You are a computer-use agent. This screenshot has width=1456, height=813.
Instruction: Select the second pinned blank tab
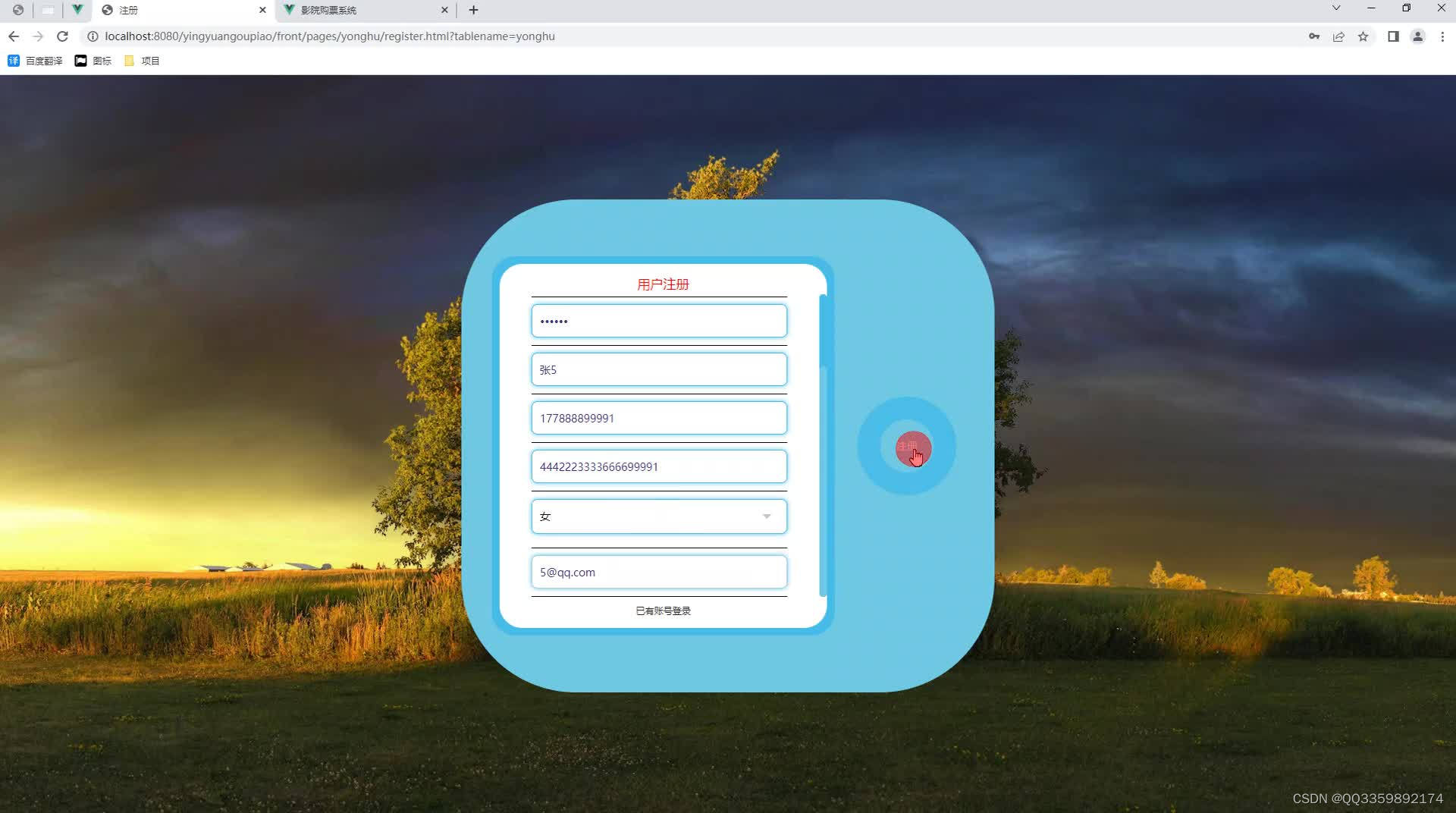pyautogui.click(x=48, y=10)
